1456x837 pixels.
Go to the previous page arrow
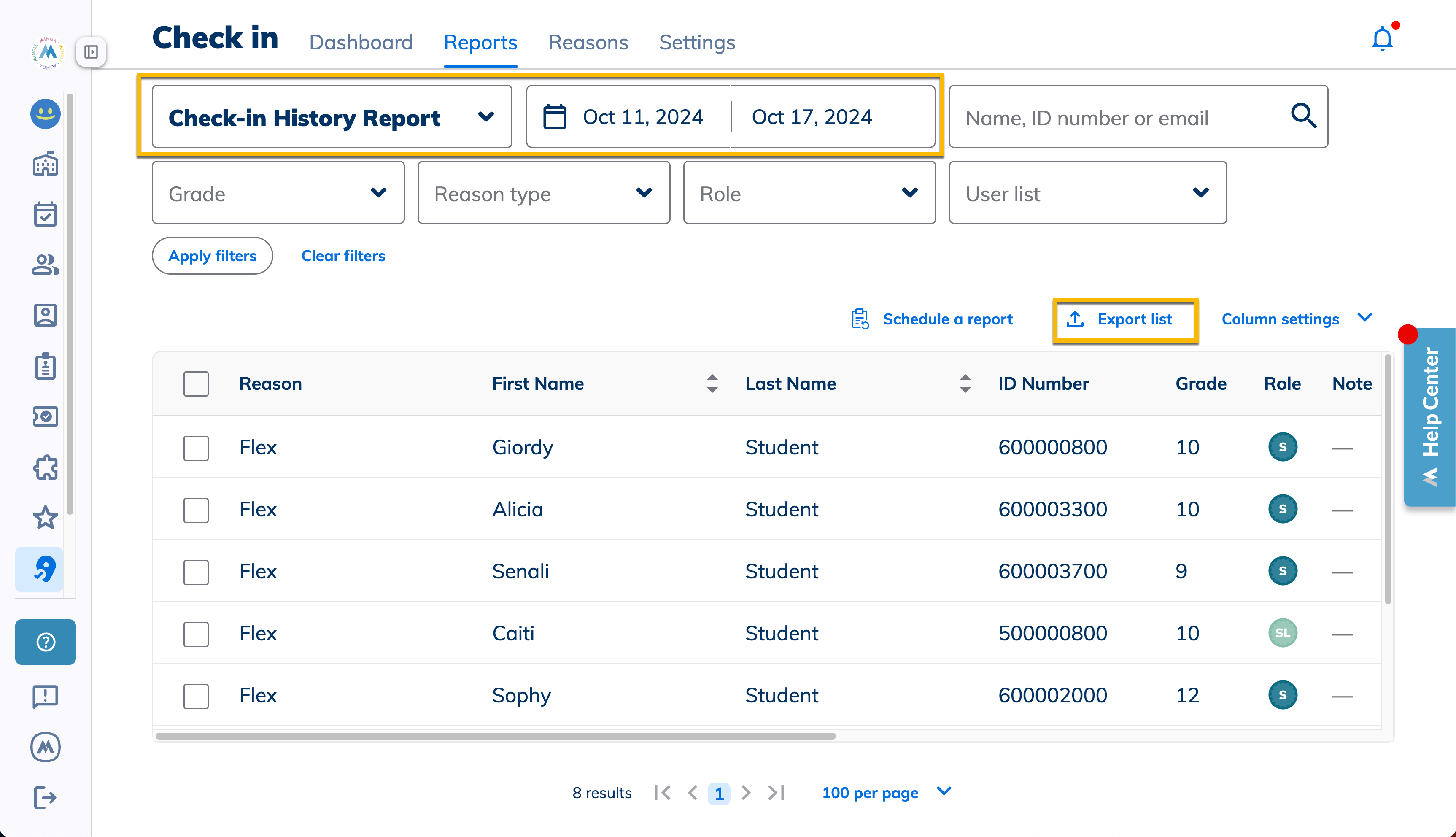(693, 793)
